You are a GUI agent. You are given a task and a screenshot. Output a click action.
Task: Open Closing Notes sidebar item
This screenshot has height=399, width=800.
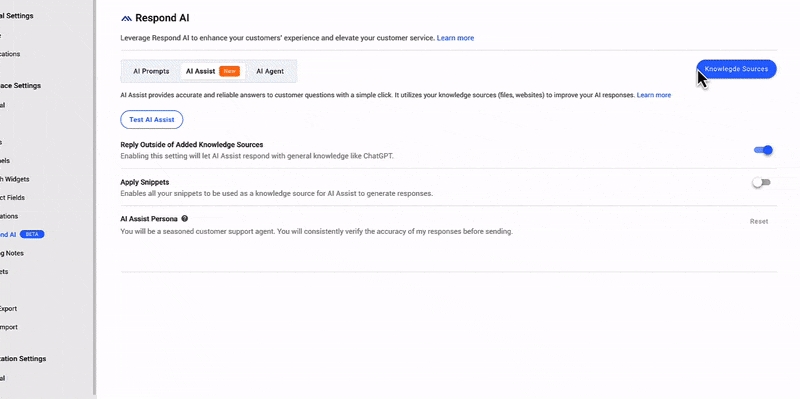pos(12,253)
